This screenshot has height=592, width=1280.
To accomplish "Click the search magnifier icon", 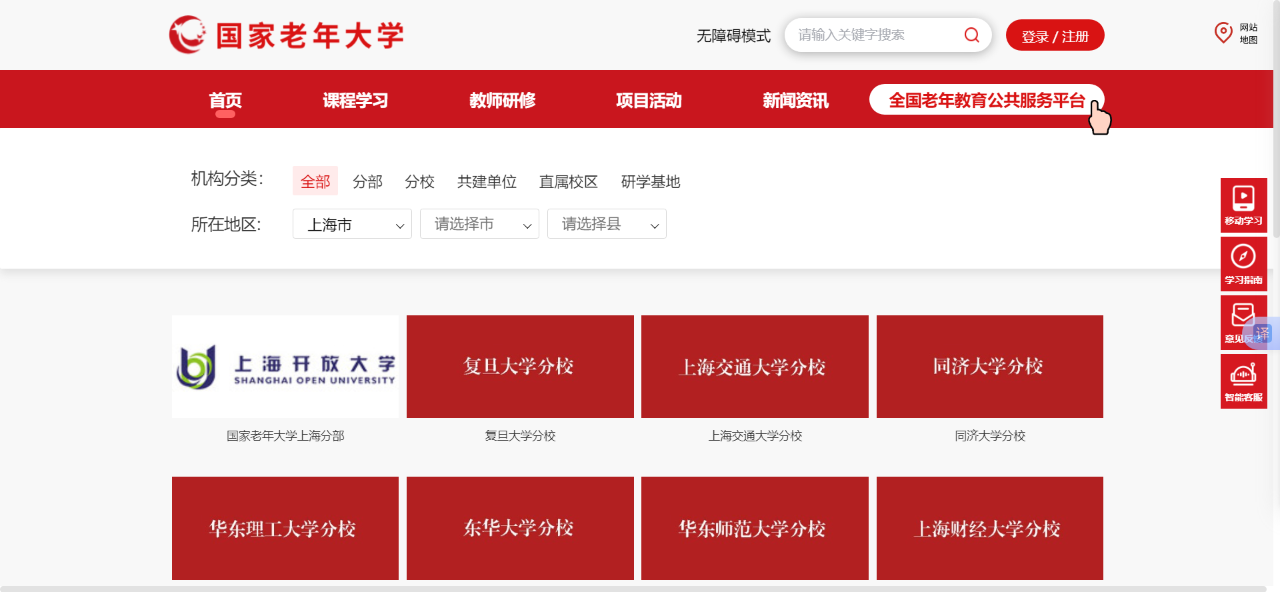I will click(971, 35).
